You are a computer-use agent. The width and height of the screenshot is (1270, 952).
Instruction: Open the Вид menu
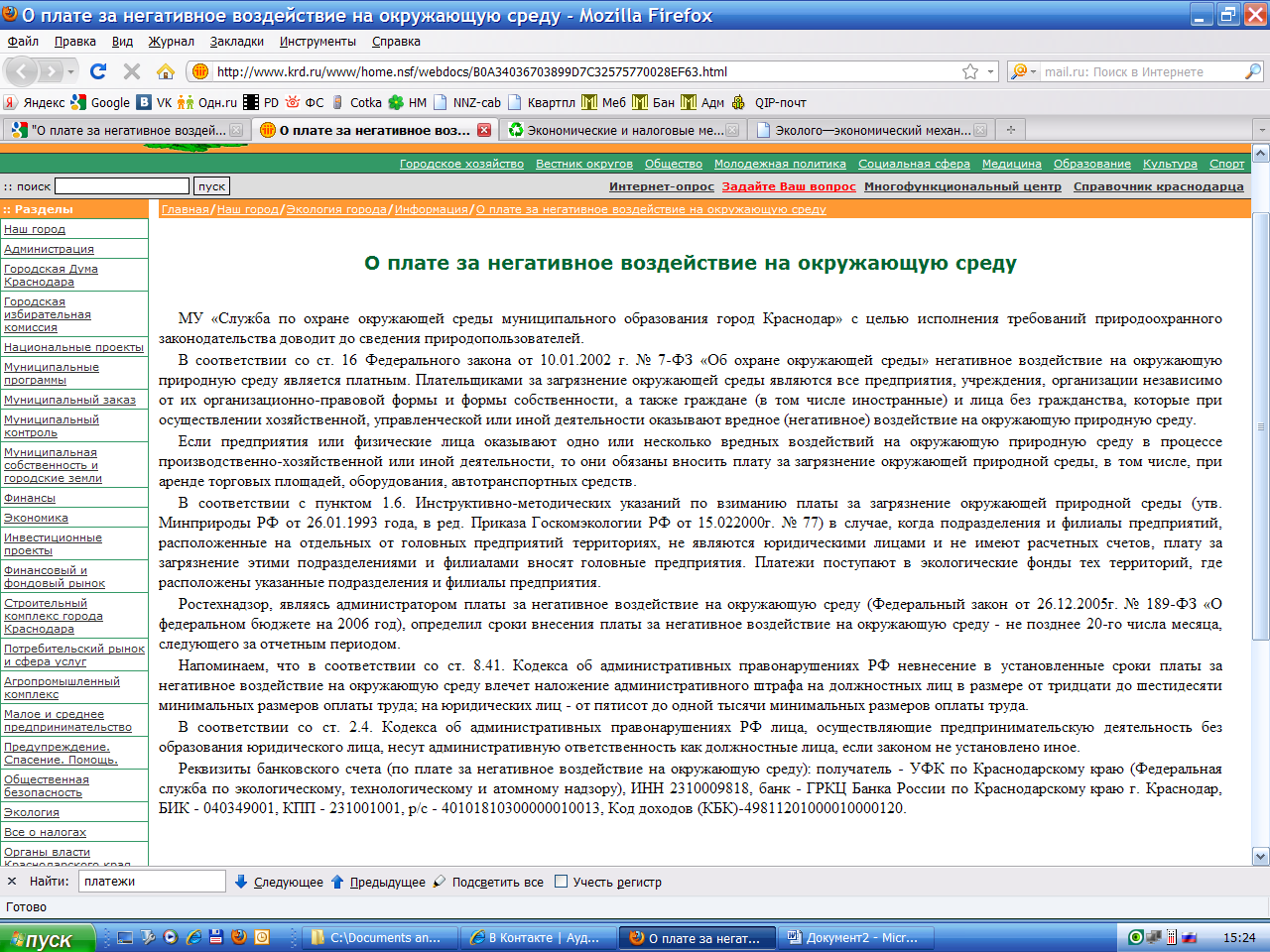click(122, 42)
